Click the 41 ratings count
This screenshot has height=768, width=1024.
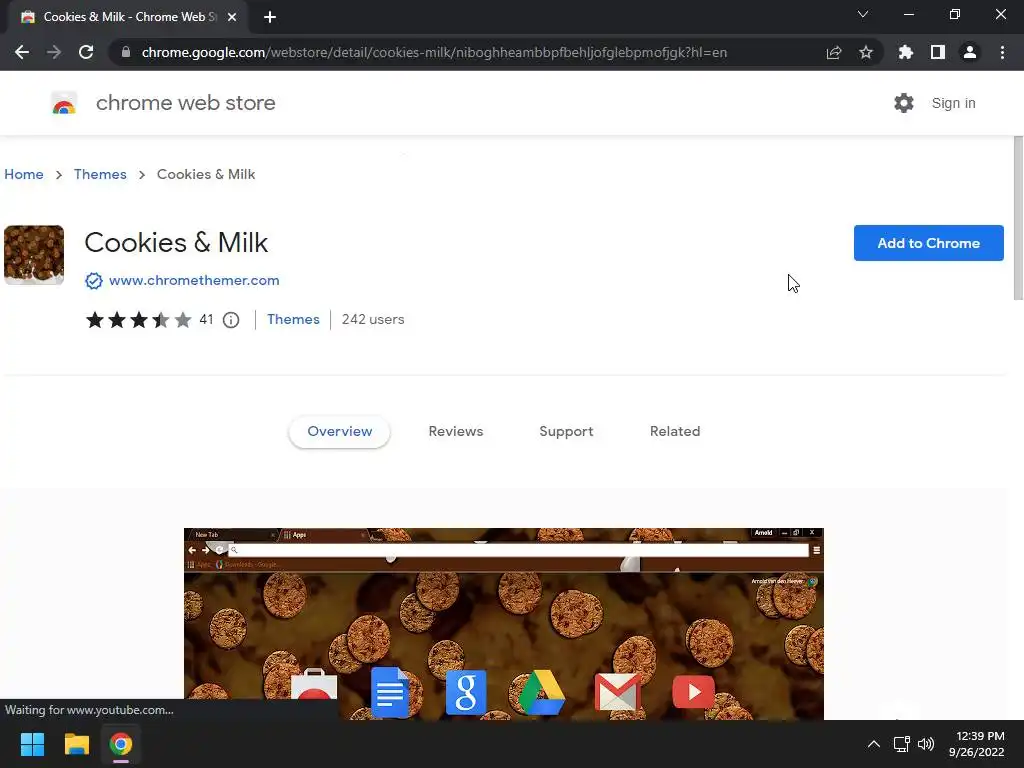(x=206, y=319)
